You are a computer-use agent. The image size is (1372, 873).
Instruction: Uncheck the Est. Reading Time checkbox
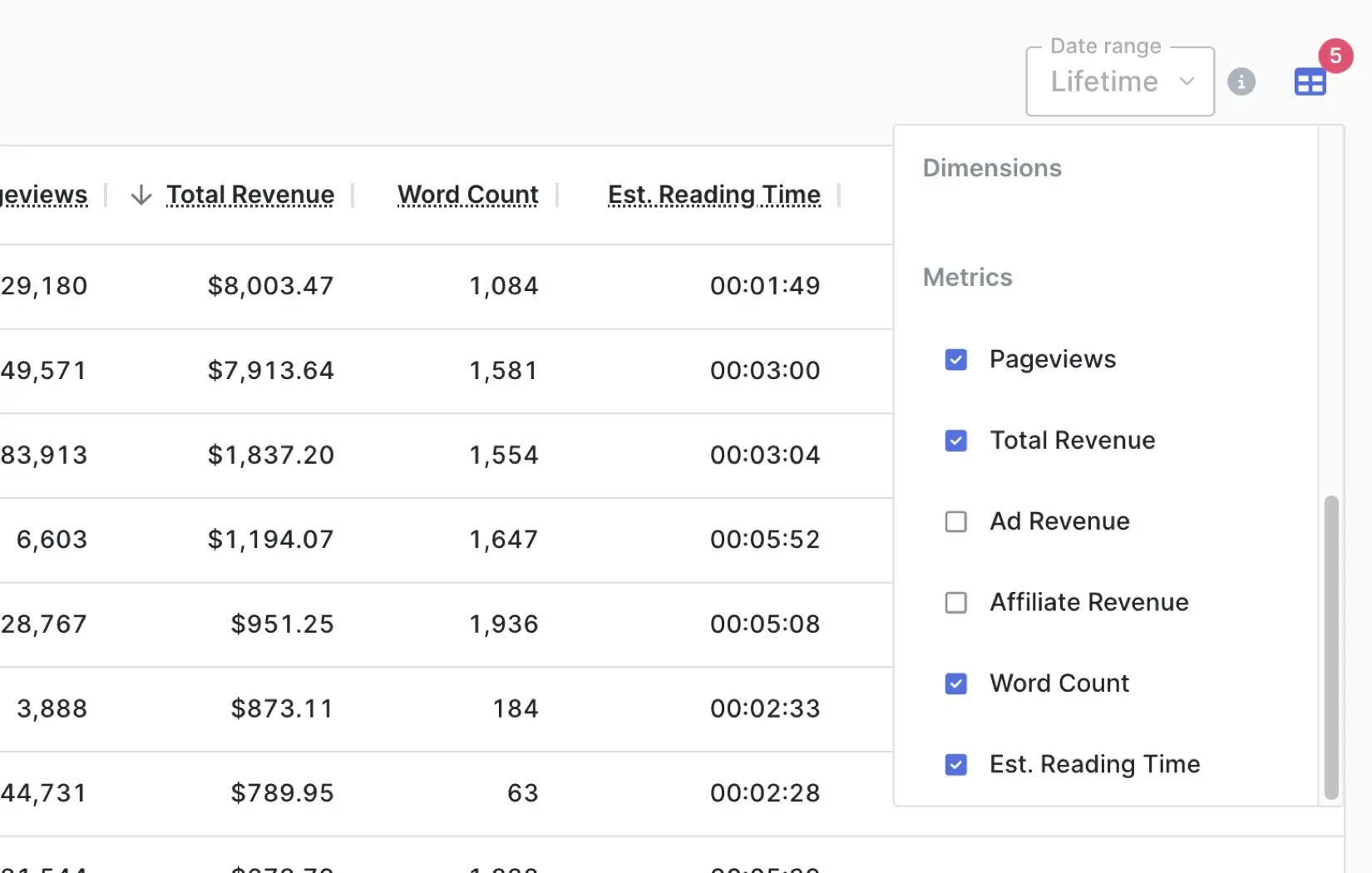956,764
